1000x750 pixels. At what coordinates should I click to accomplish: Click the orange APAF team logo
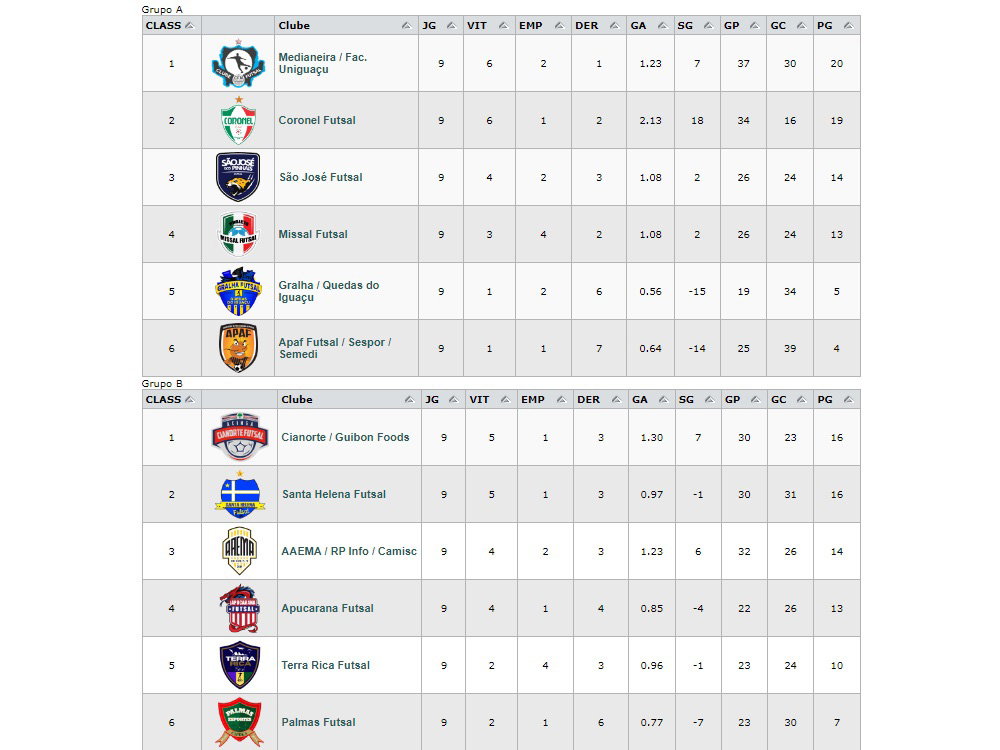tap(238, 348)
